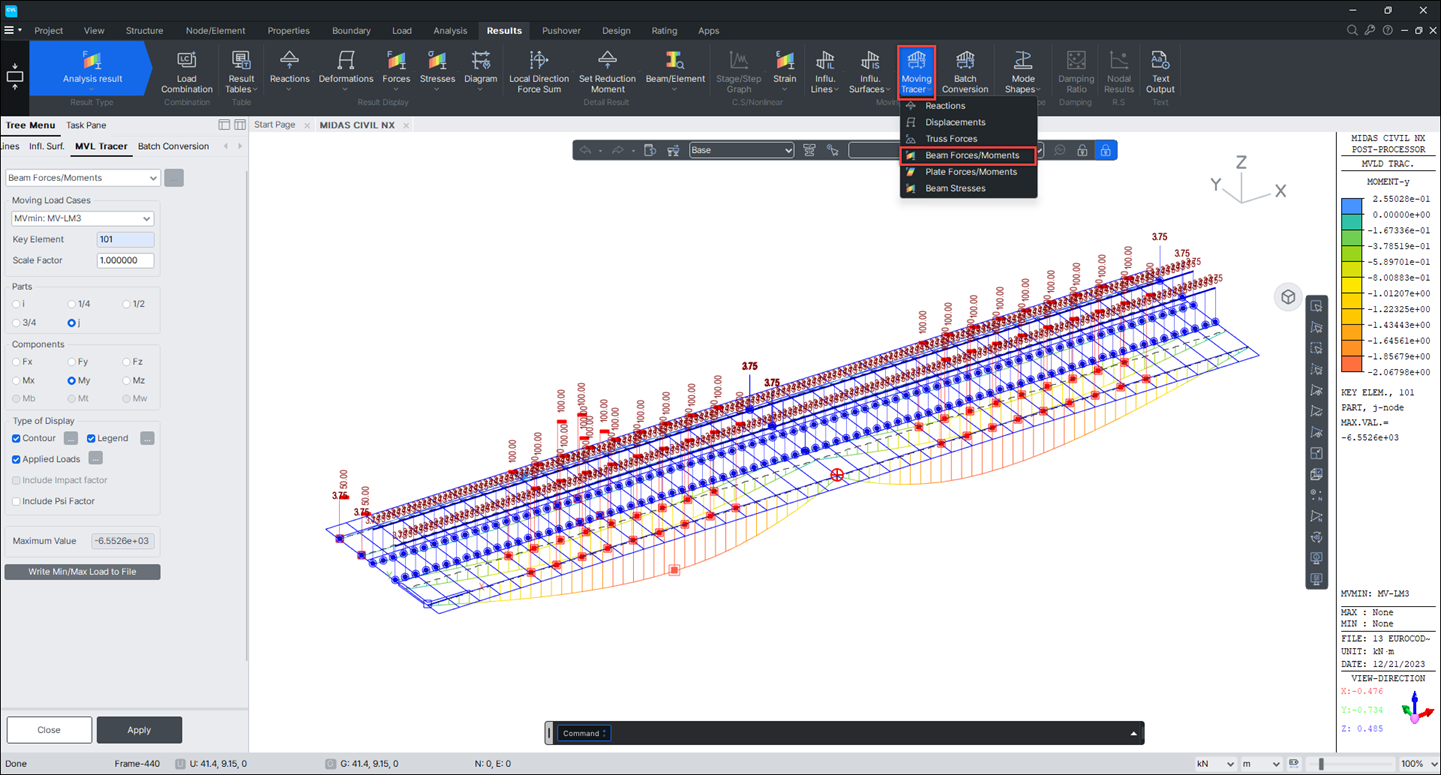
Task: Open the MVmin: MV-LM3 load case dropdown
Action: [82, 218]
